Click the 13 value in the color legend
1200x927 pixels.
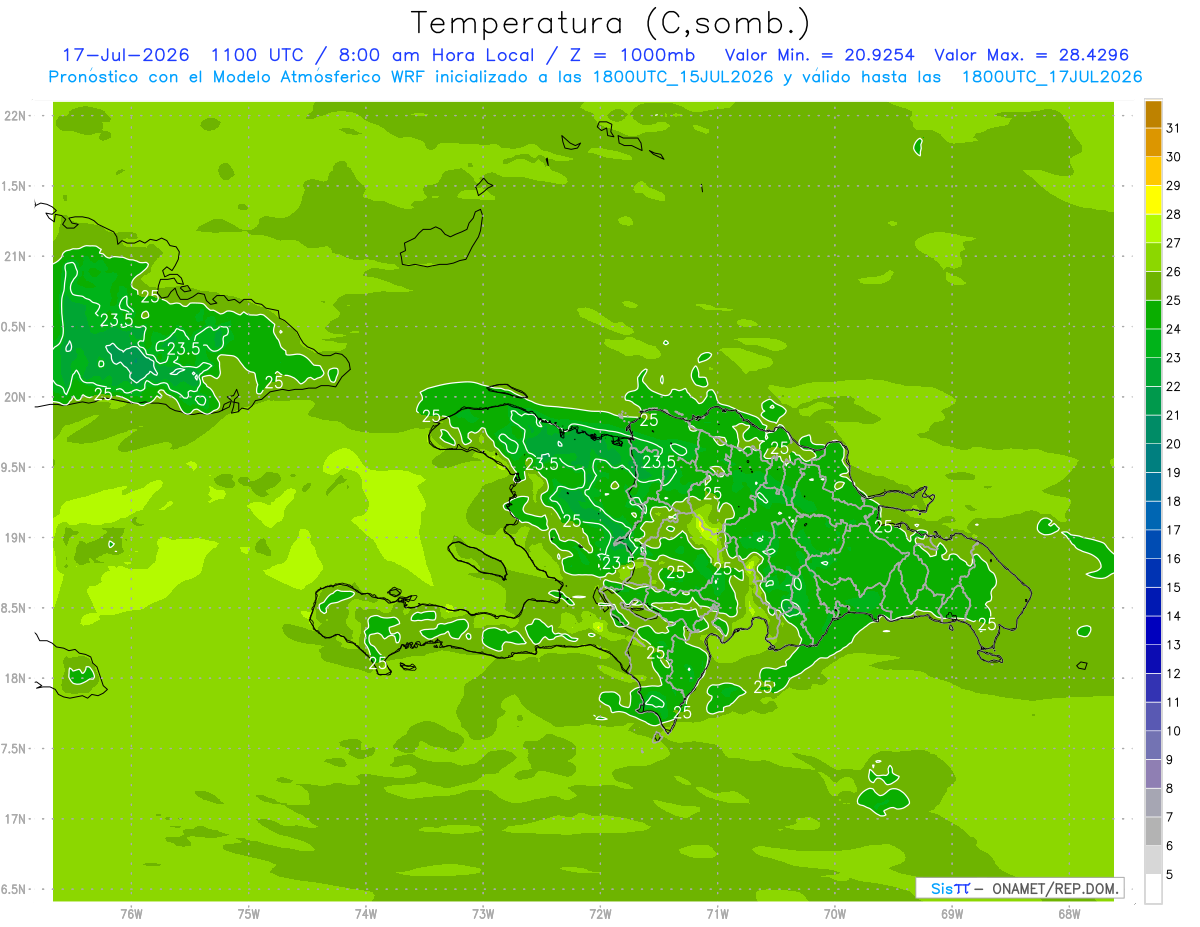[x=1174, y=645]
